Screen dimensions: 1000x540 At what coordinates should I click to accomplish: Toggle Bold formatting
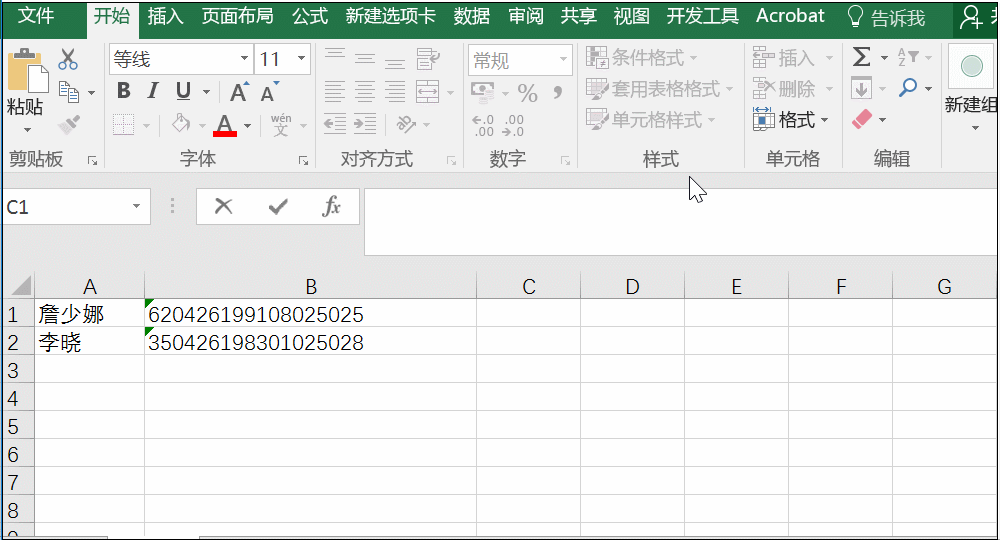[124, 91]
